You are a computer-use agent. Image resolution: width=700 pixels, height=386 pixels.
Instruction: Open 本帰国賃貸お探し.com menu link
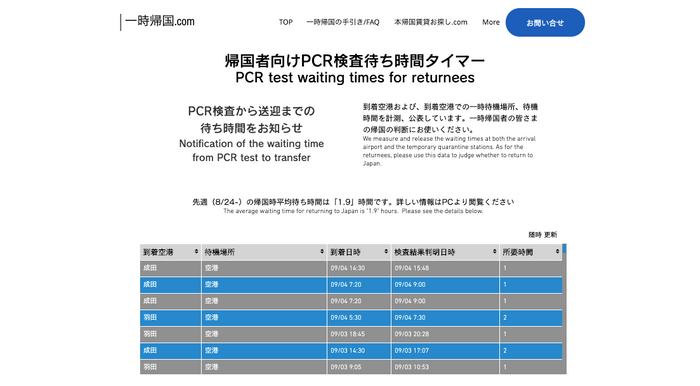coord(431,22)
